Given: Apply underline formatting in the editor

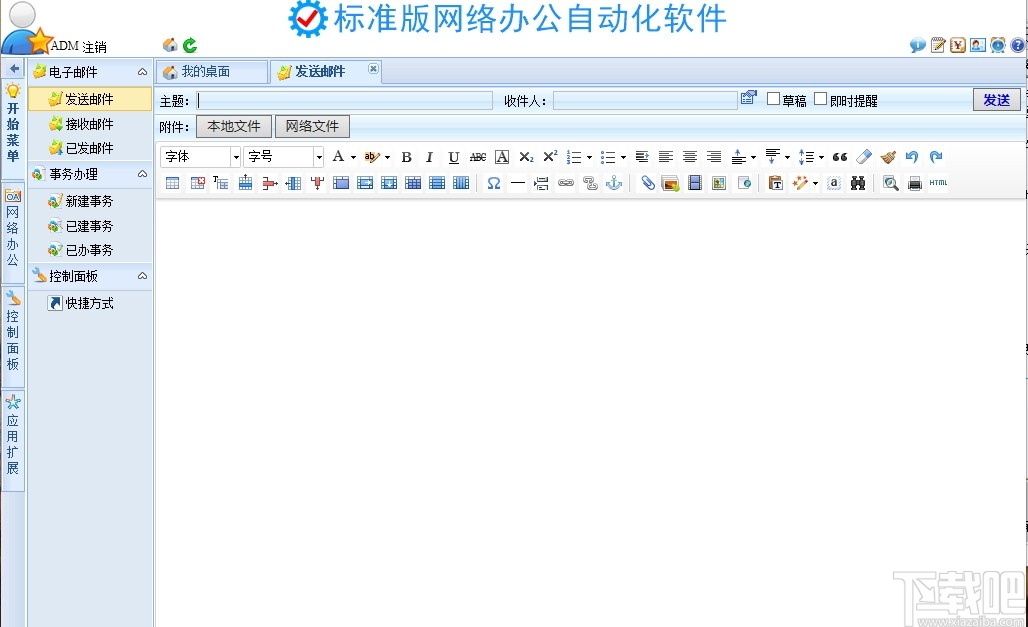Looking at the screenshot, I should pos(454,157).
